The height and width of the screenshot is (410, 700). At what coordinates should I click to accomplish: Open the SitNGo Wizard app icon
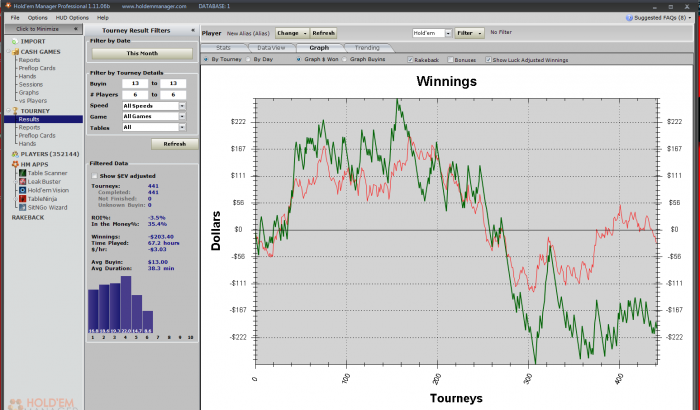23,207
